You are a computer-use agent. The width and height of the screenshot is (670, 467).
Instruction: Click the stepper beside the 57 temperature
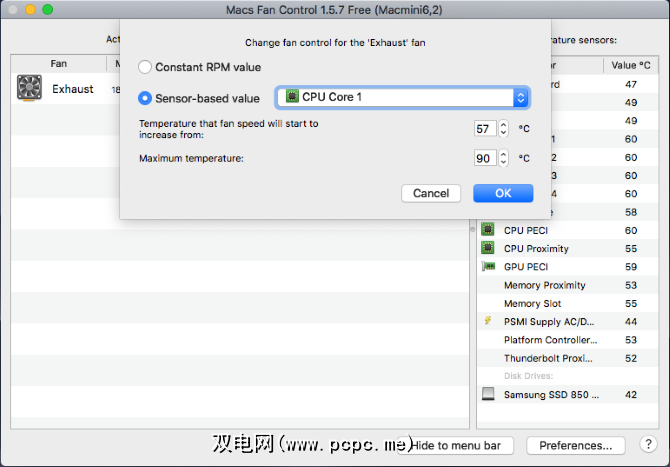tap(503, 129)
